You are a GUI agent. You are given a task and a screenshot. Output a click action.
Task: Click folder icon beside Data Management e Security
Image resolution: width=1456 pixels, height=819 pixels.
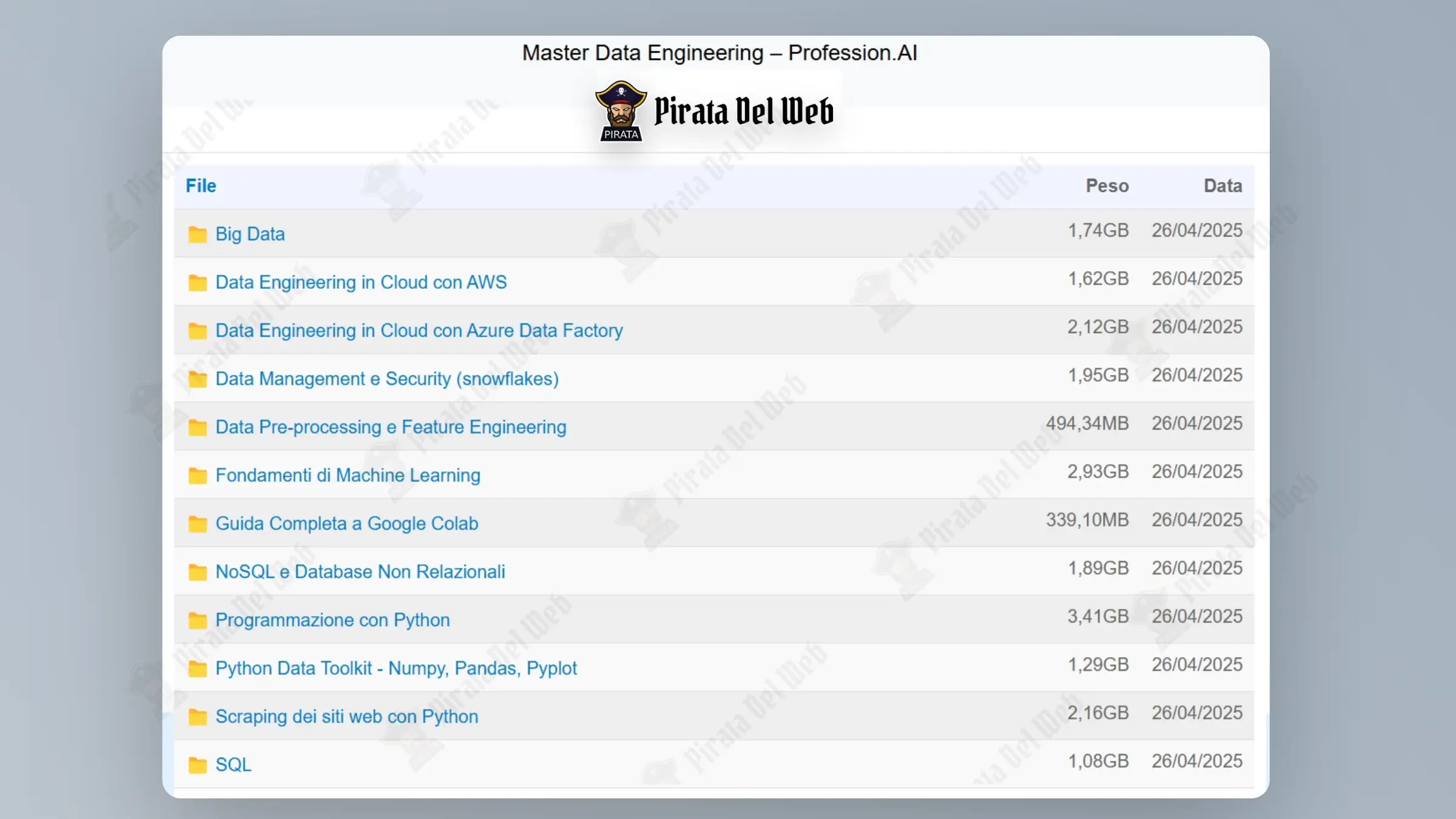[197, 379]
